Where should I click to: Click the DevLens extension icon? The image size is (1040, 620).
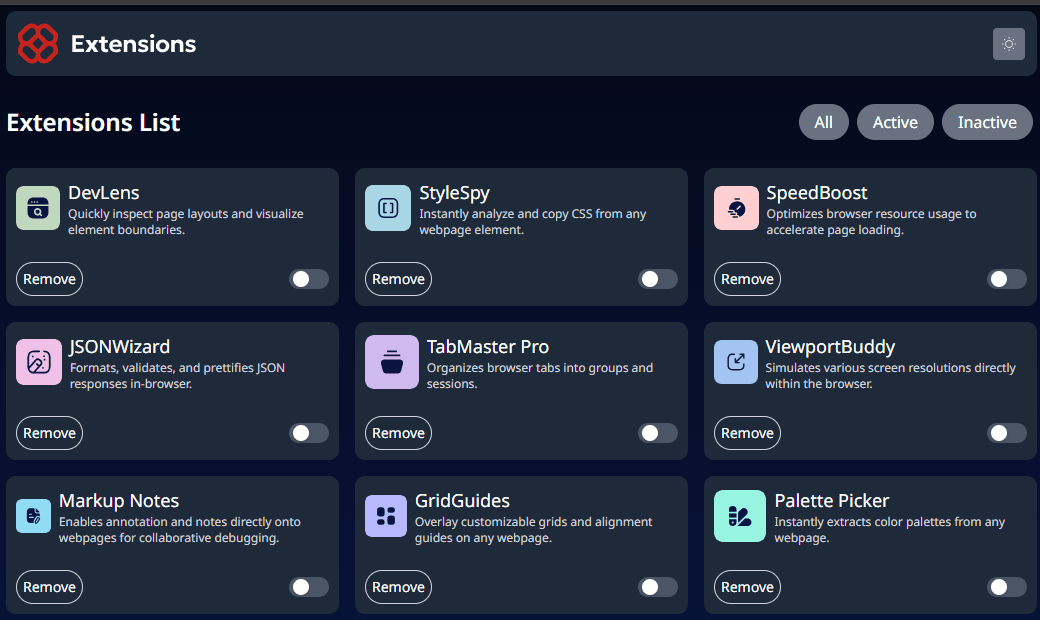click(x=38, y=208)
